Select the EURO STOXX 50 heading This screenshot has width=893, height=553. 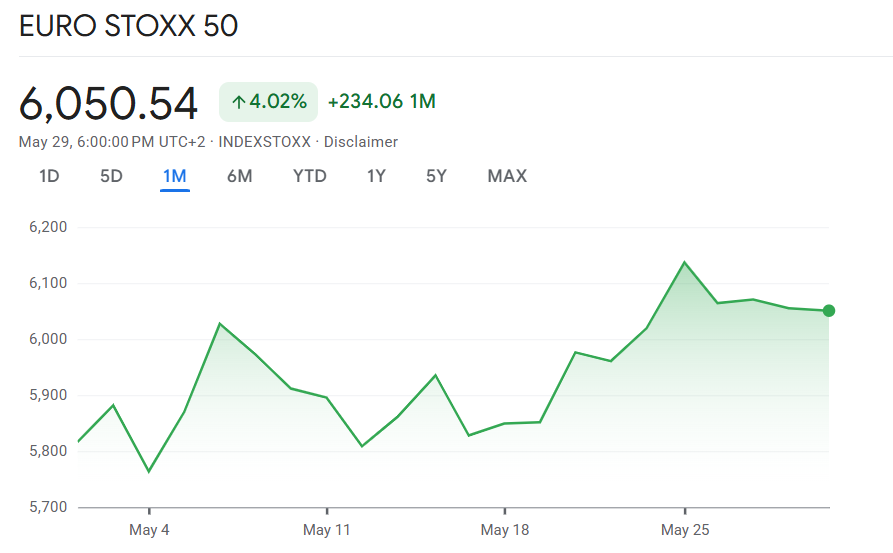tap(128, 26)
